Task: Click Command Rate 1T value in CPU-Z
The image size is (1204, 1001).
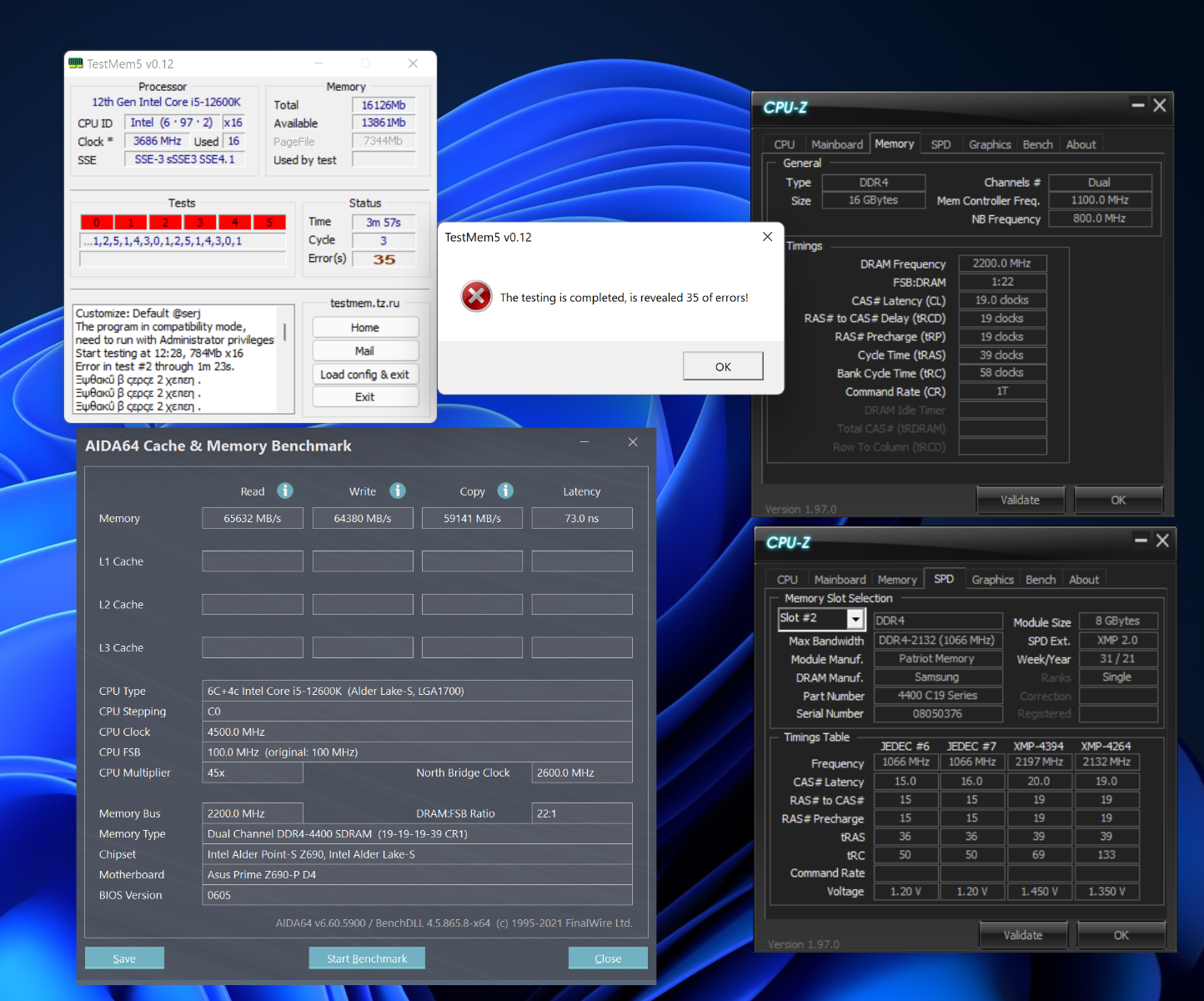Action: [1002, 391]
